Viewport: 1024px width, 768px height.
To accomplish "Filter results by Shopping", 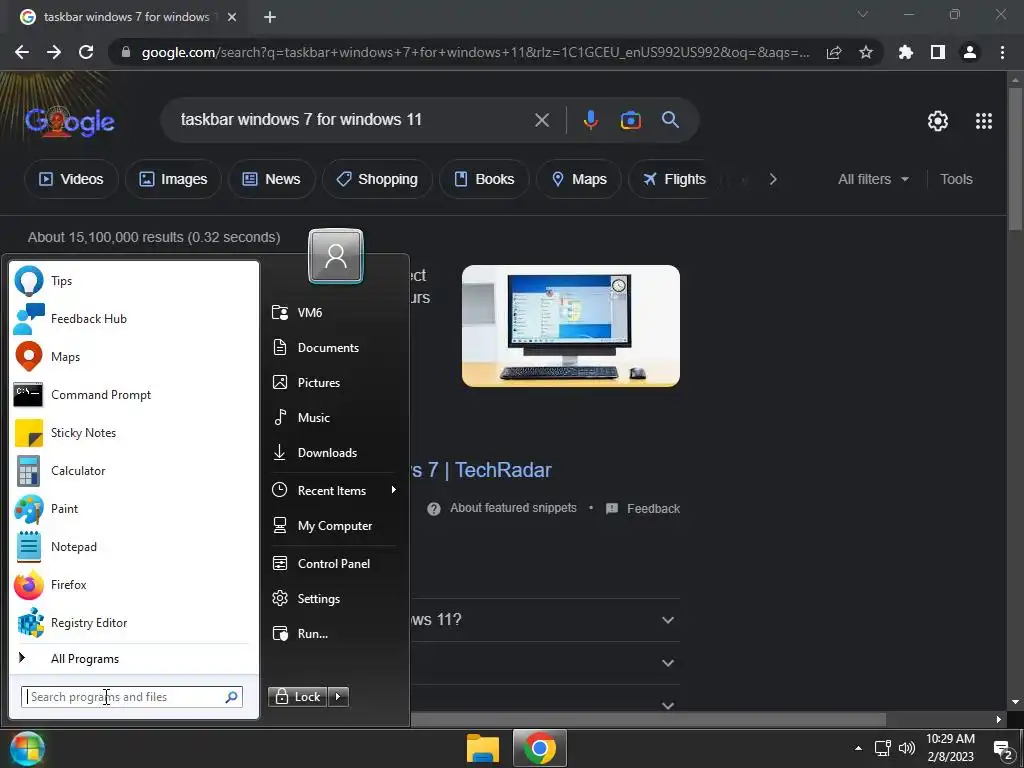I will [x=377, y=179].
